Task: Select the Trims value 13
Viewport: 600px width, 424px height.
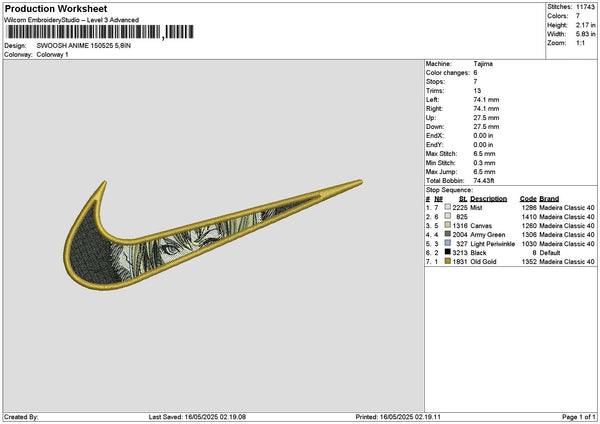Action: pyautogui.click(x=477, y=91)
